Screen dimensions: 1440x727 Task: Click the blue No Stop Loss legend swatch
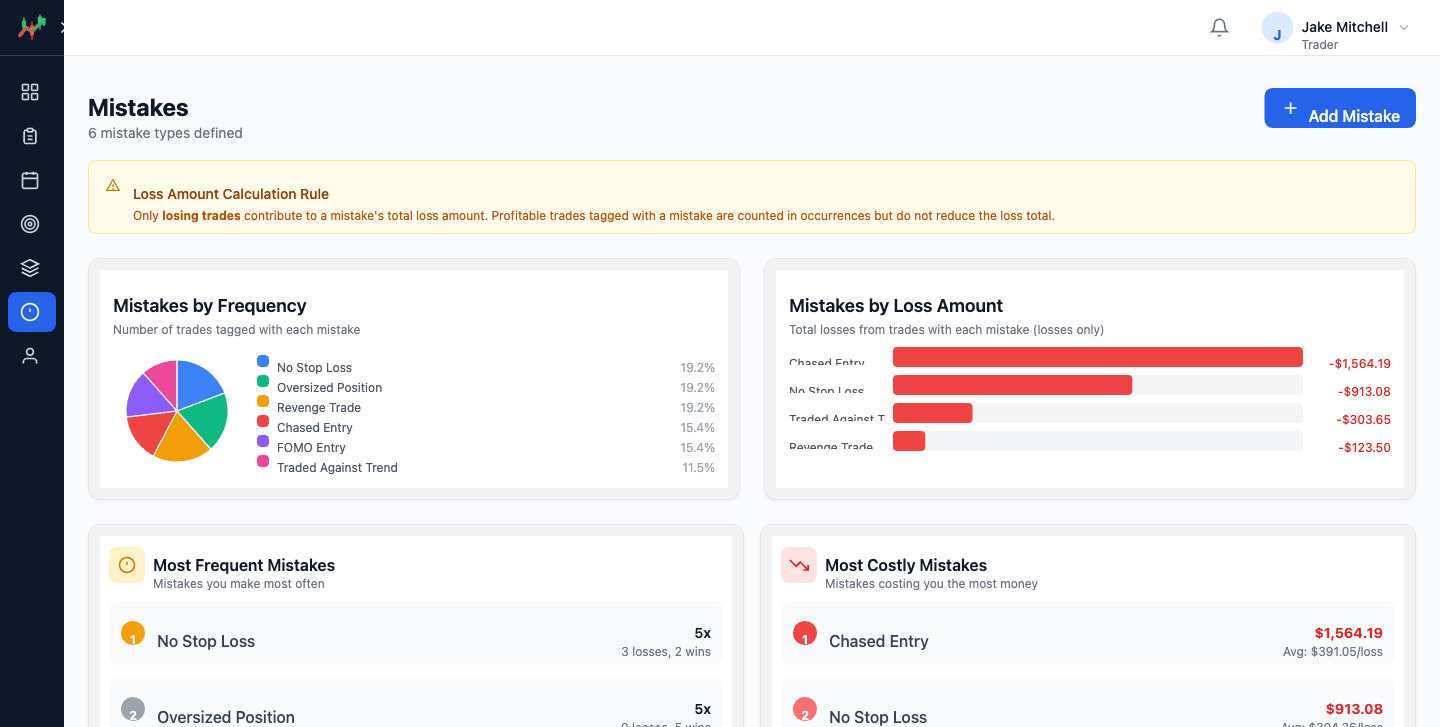click(x=262, y=360)
